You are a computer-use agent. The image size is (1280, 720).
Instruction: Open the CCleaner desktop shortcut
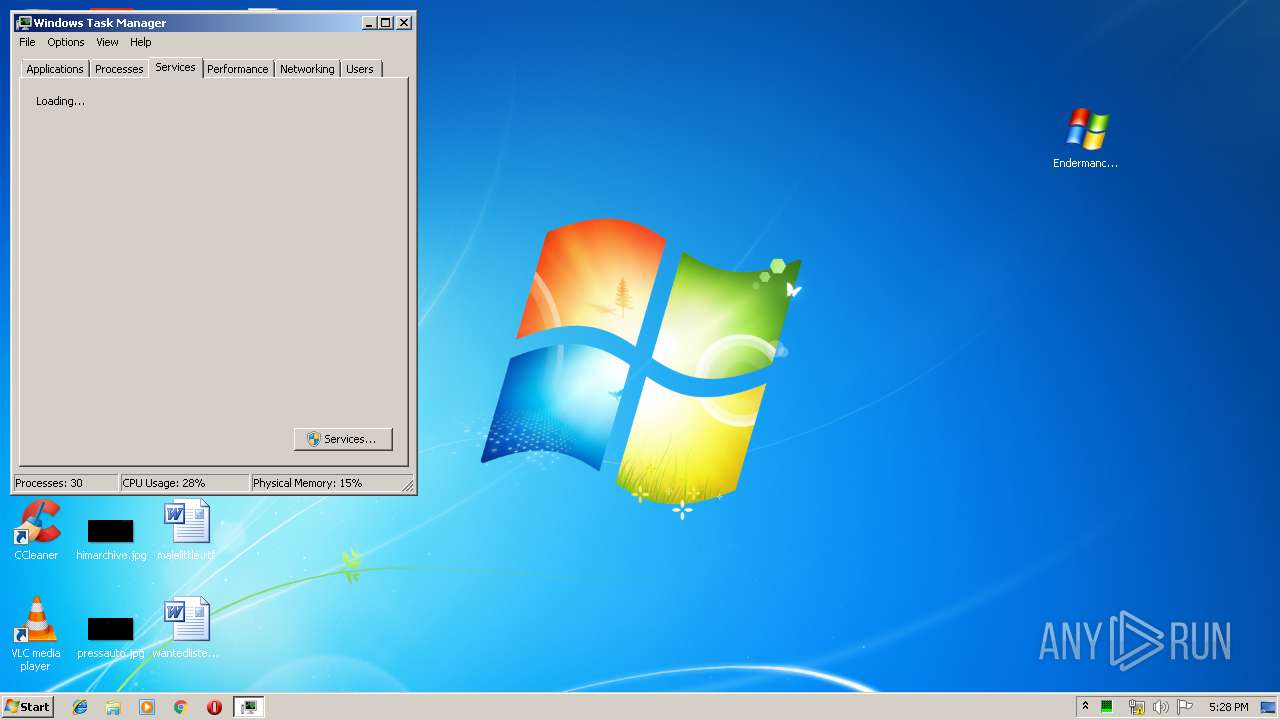pyautogui.click(x=37, y=530)
